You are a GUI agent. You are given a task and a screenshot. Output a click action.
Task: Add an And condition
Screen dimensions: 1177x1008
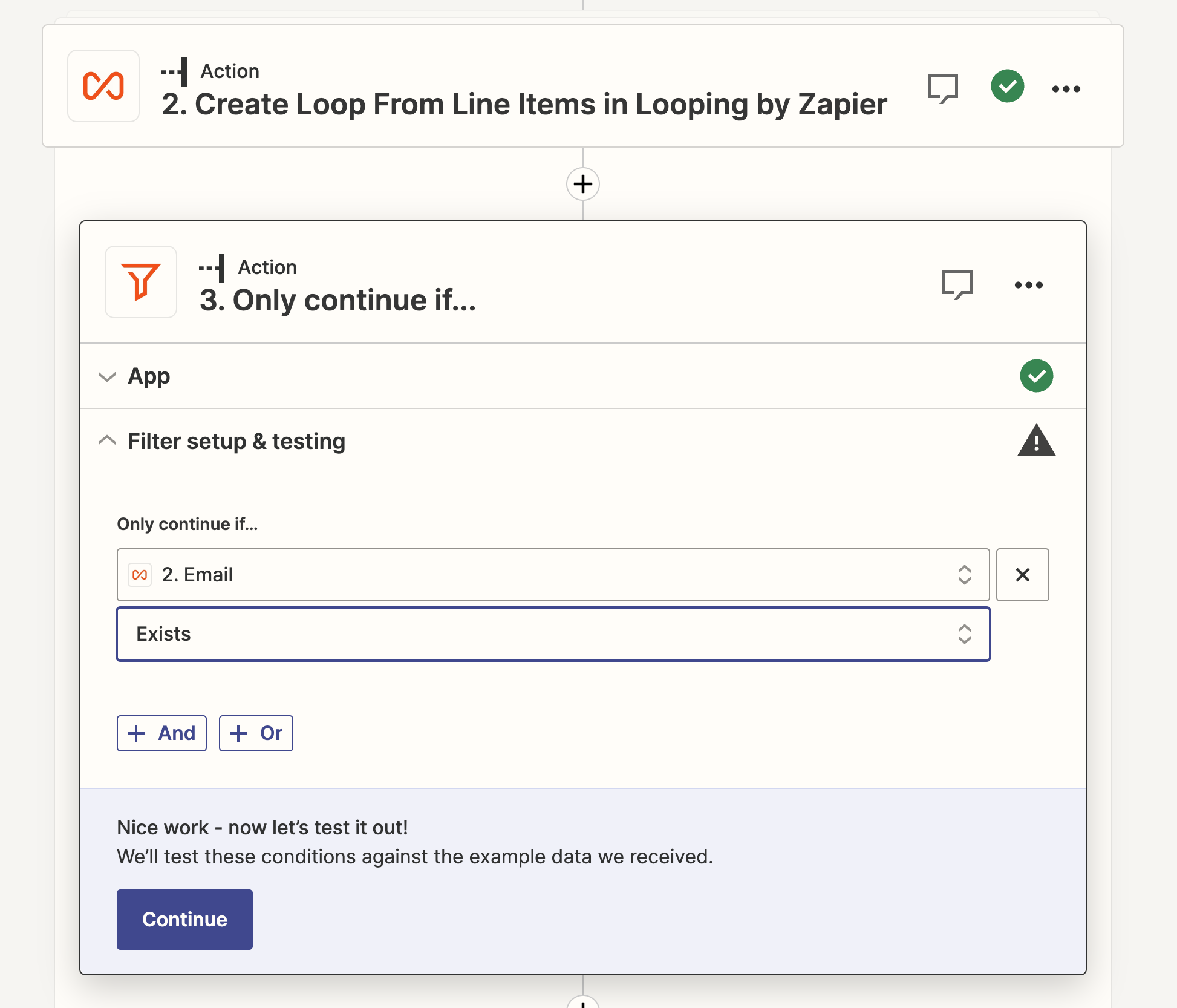(x=161, y=733)
